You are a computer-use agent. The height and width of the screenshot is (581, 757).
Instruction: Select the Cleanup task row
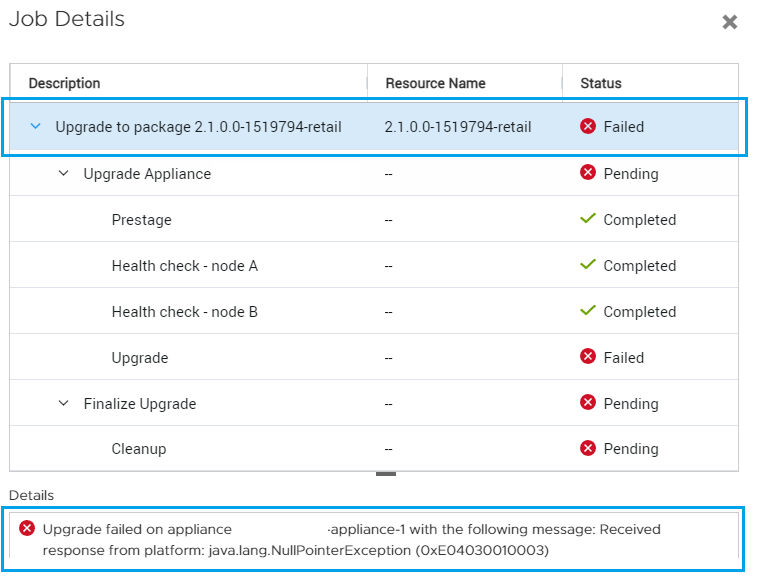point(139,449)
